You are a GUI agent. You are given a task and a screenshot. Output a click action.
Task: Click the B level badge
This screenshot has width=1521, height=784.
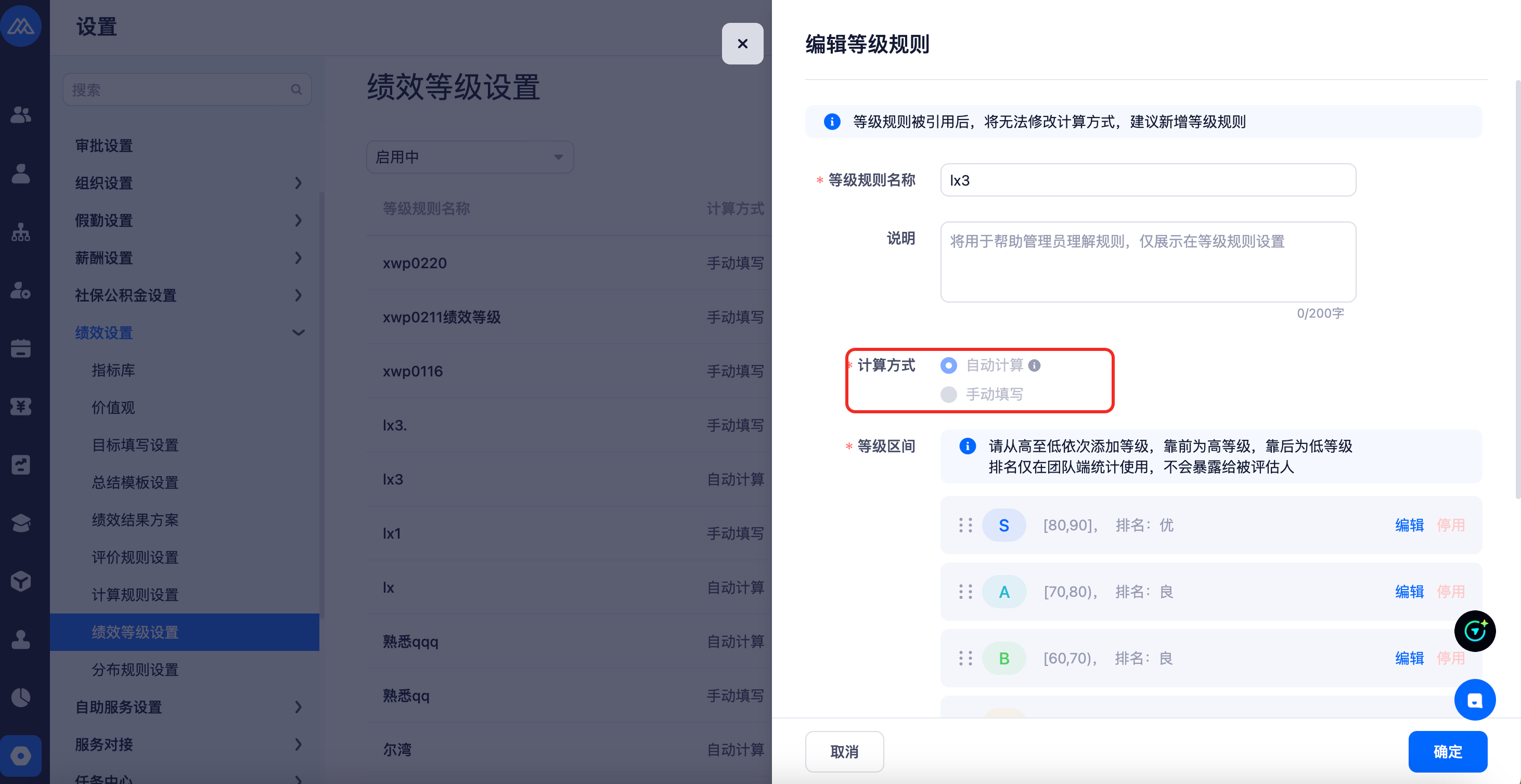pos(1004,658)
